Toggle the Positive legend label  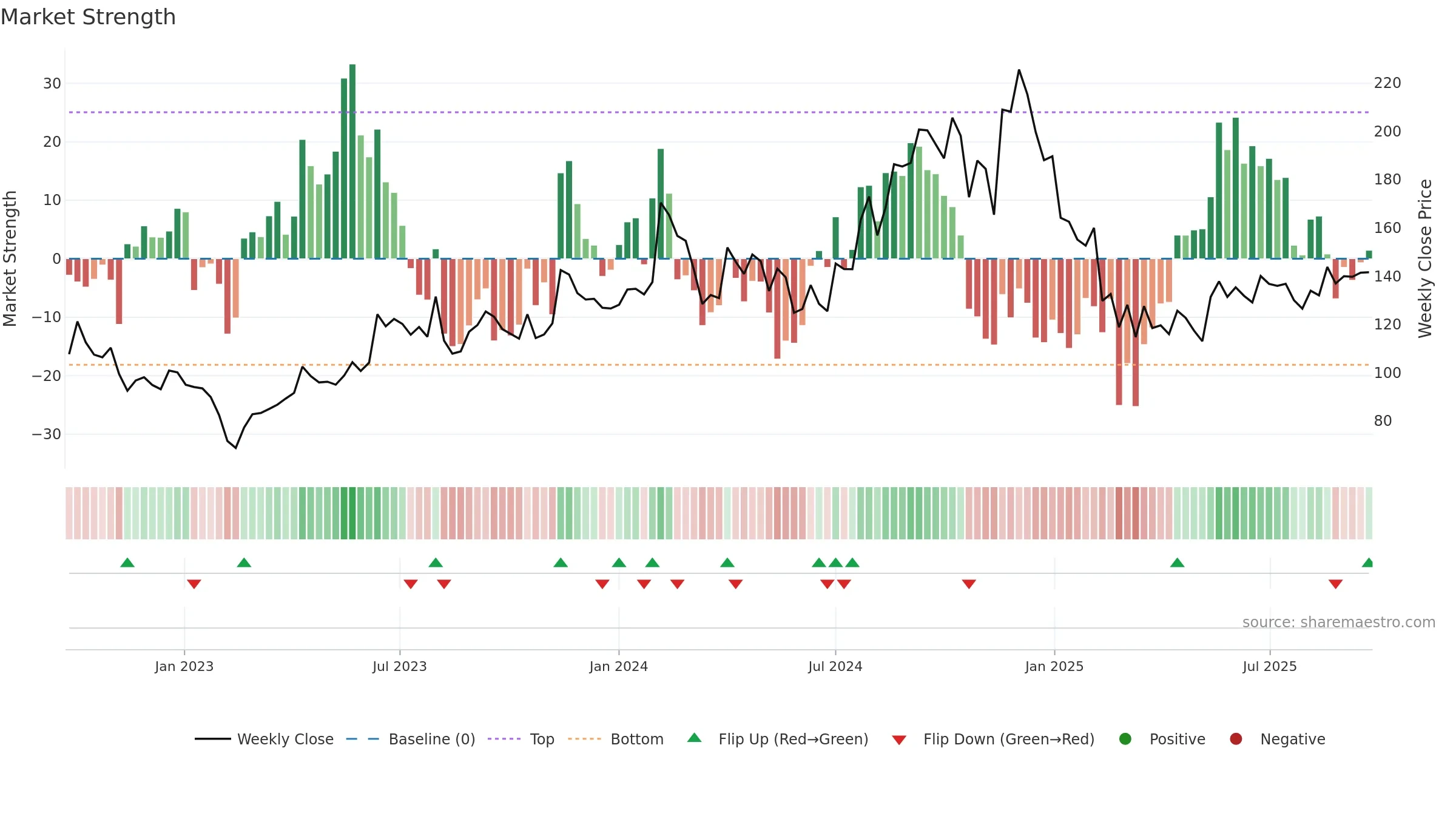pos(1178,739)
